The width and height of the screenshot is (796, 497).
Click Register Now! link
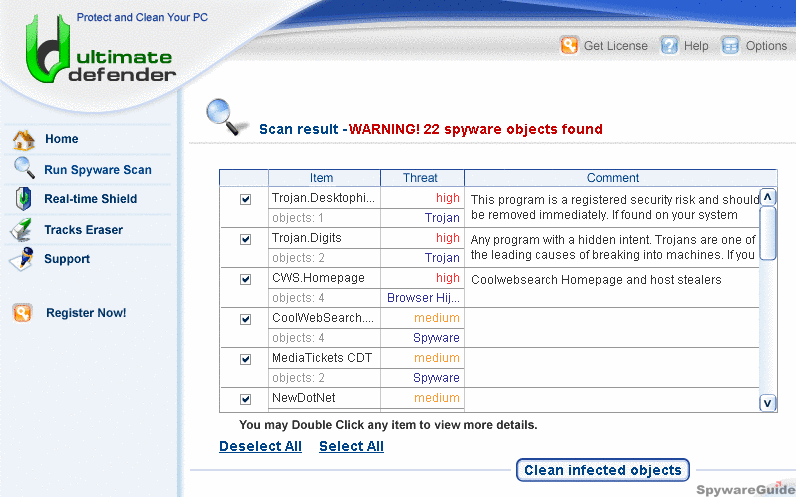click(x=86, y=313)
